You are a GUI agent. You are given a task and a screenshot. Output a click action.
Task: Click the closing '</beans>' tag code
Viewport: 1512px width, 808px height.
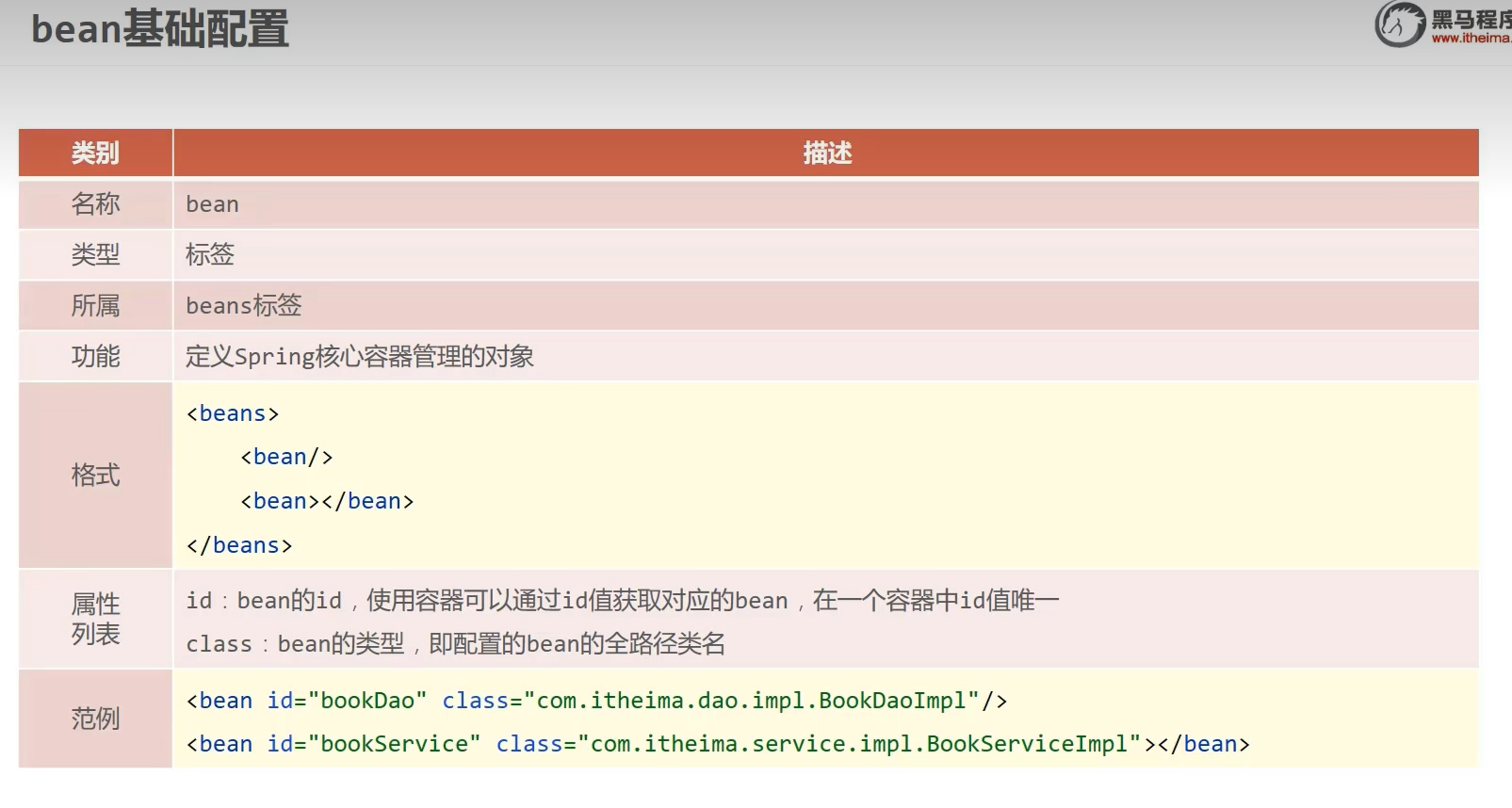239,545
